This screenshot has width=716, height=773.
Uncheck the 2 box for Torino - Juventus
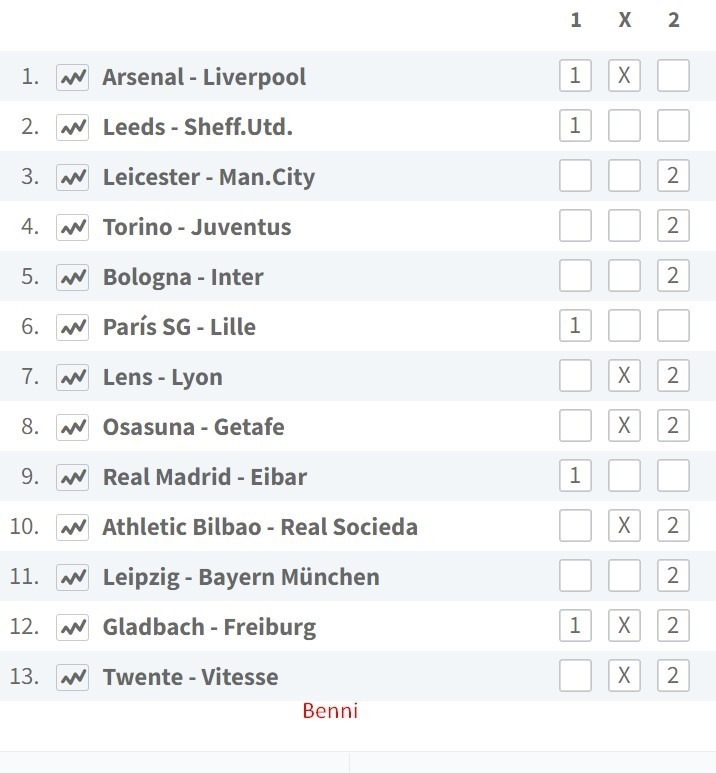pyautogui.click(x=673, y=226)
